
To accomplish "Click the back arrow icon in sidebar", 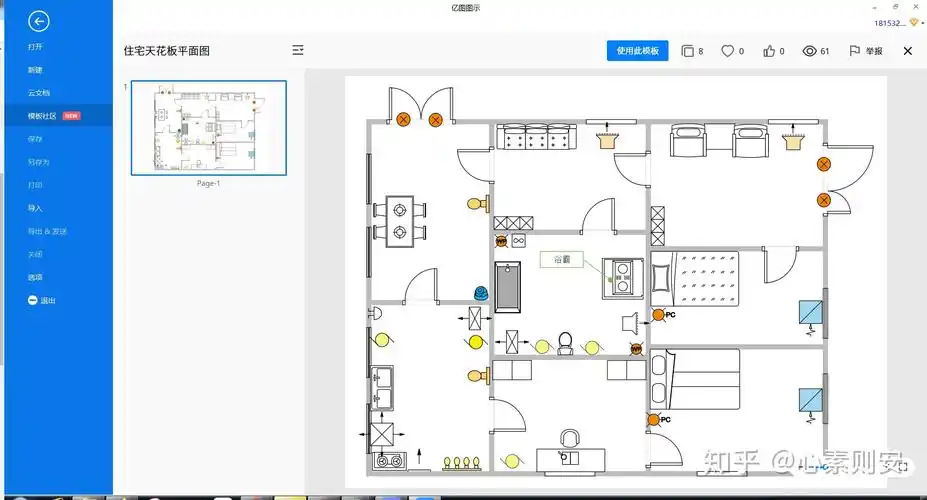I will pos(39,21).
